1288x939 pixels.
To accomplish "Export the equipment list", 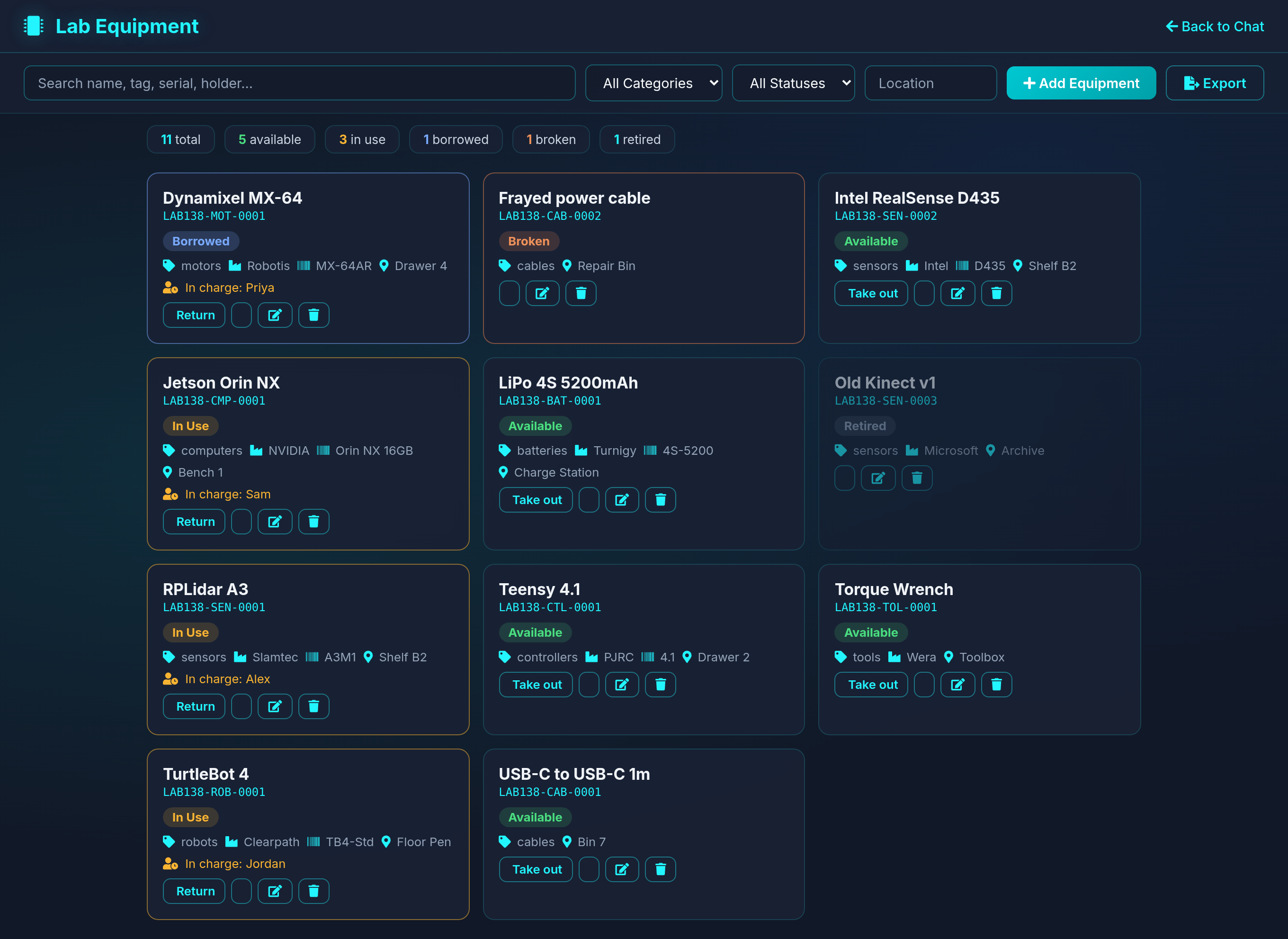I will (1215, 83).
